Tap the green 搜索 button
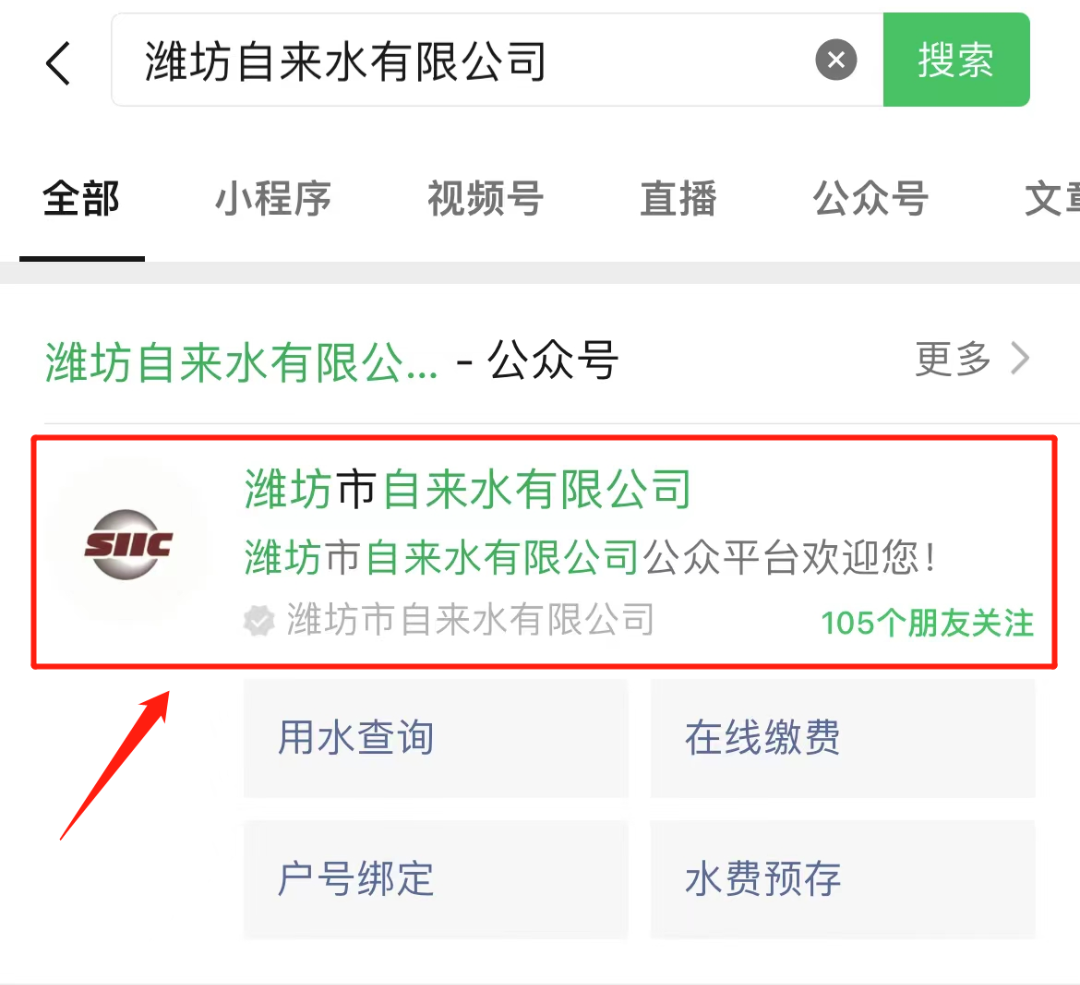The height and width of the screenshot is (985, 1080). pyautogui.click(x=956, y=60)
